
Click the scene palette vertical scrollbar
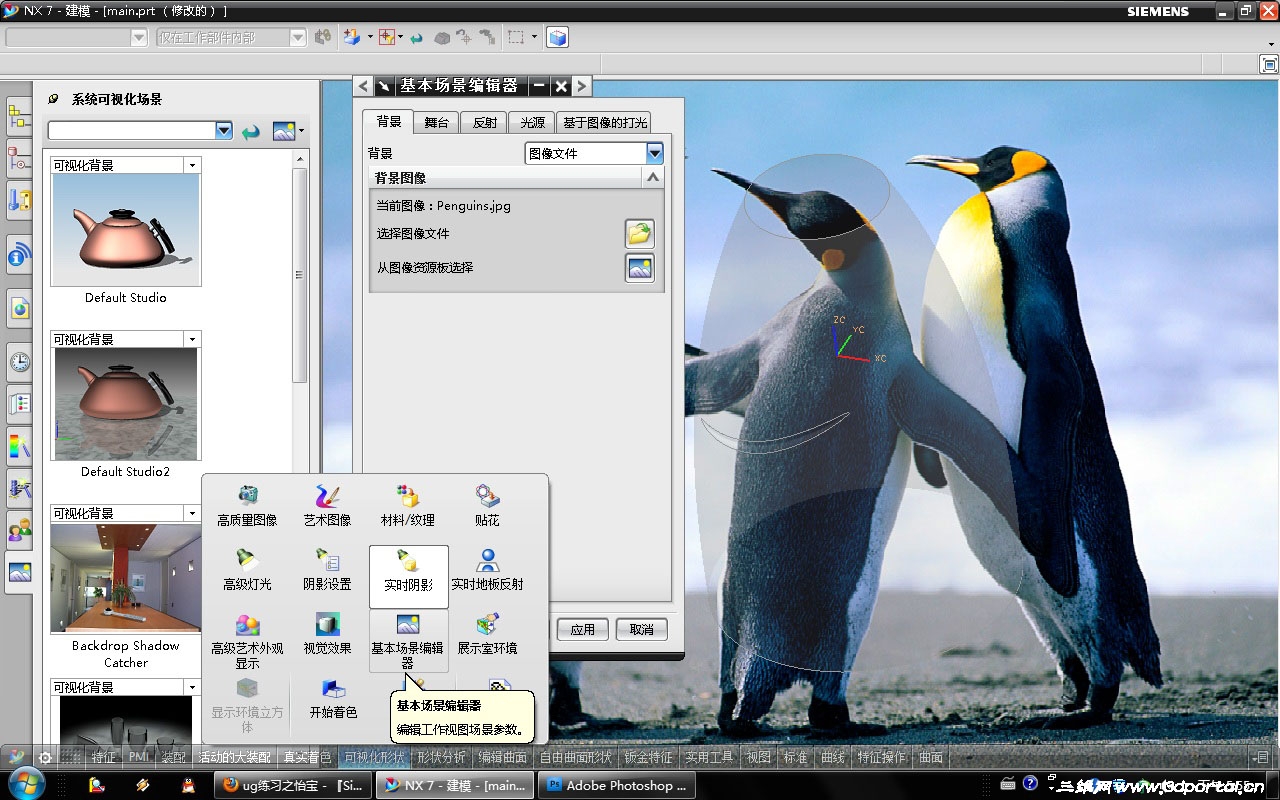click(x=300, y=275)
